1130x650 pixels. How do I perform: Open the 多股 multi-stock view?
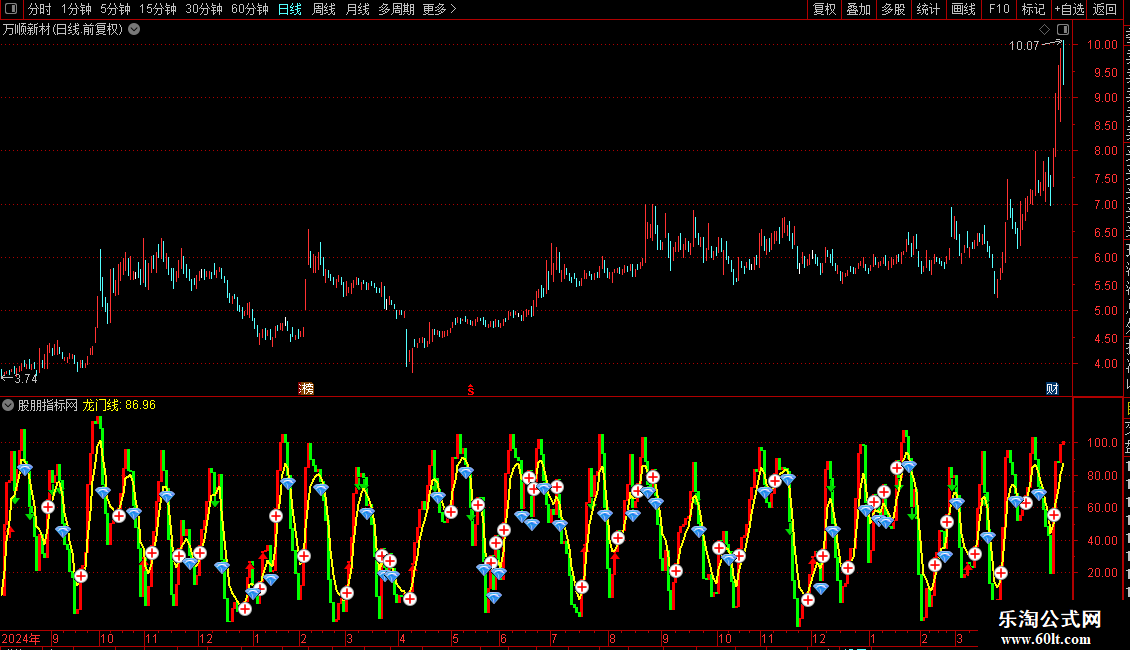pyautogui.click(x=893, y=9)
